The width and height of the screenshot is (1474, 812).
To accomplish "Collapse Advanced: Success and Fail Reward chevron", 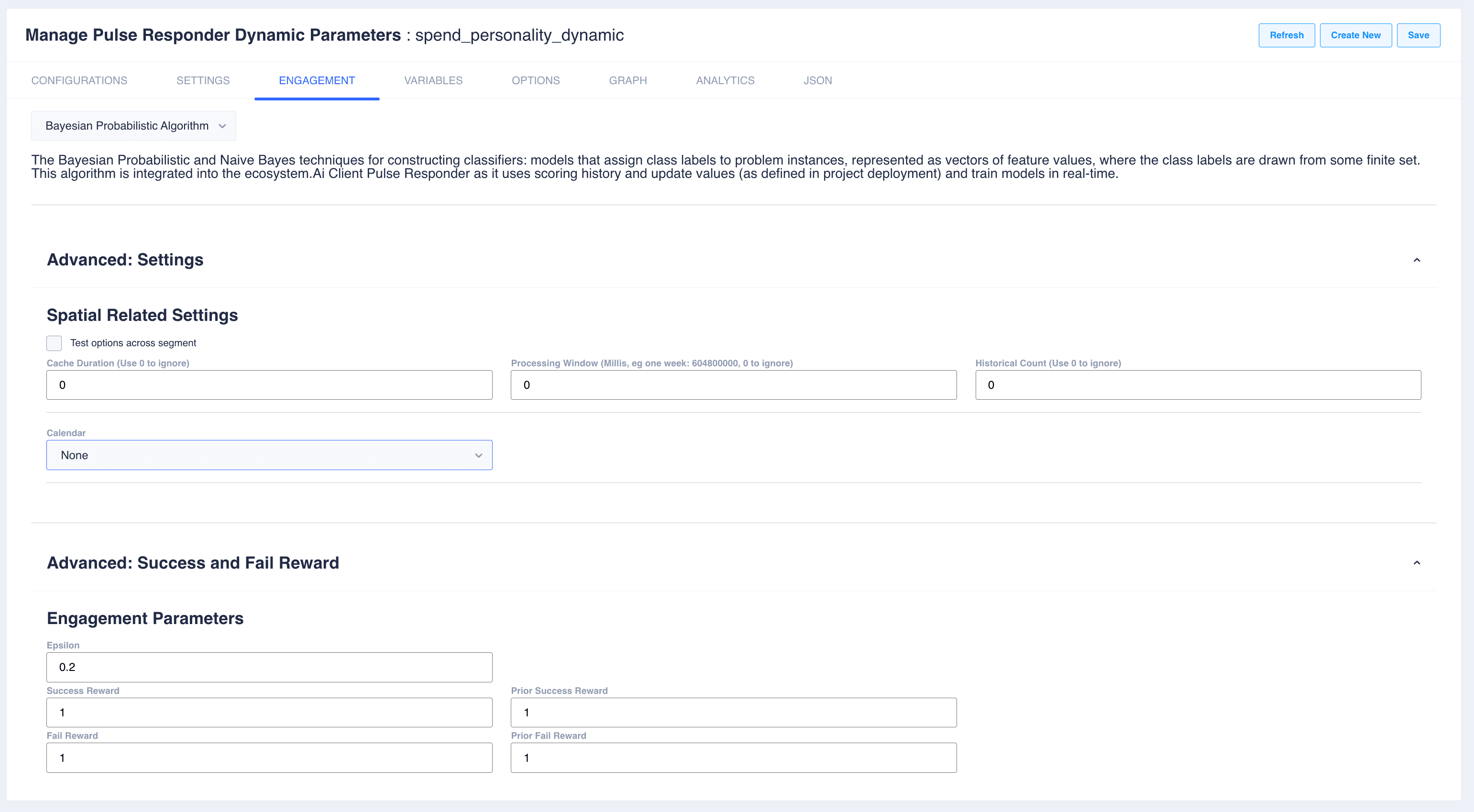I will [x=1416, y=563].
